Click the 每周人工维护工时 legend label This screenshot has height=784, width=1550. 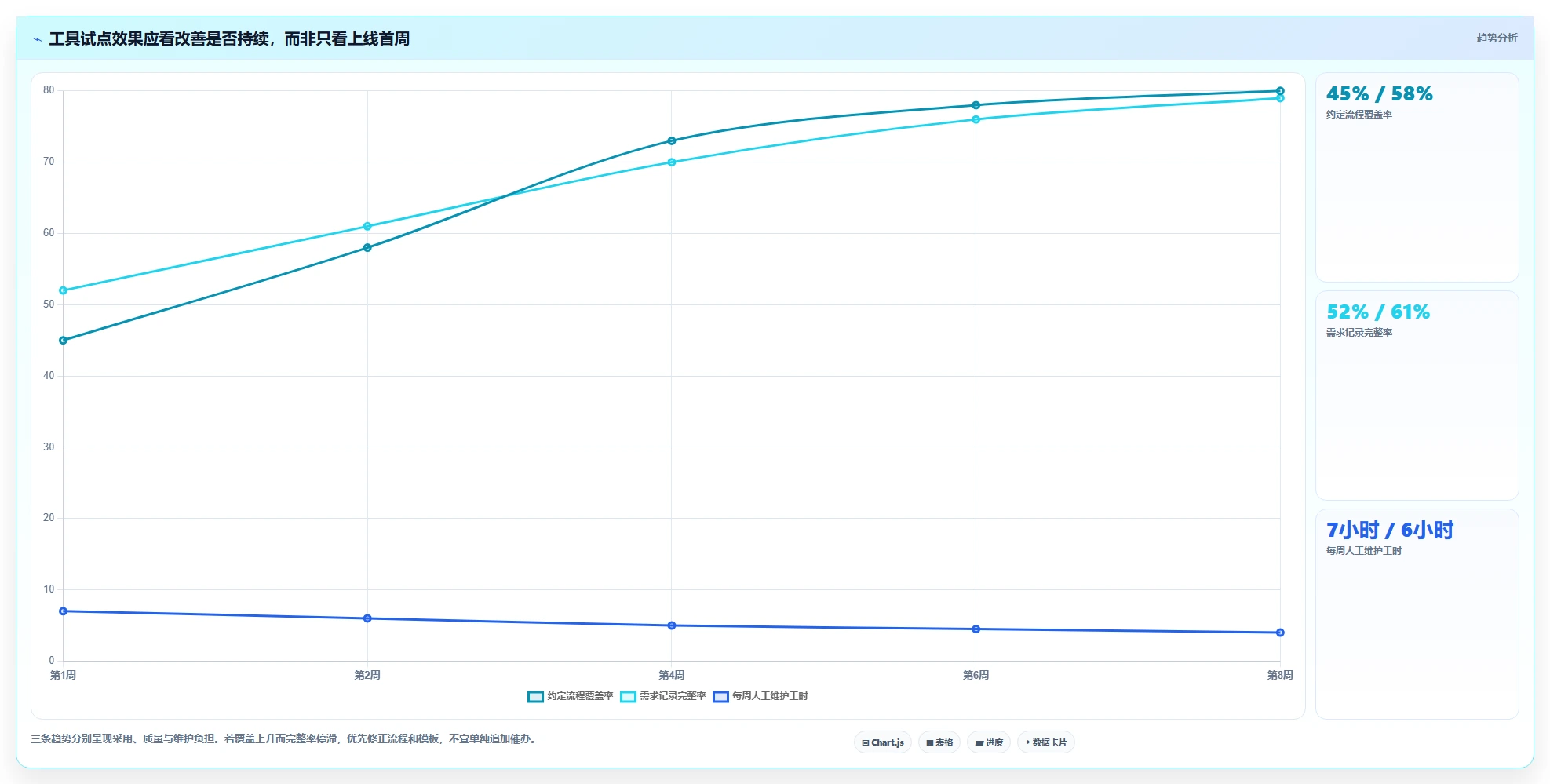pos(770,696)
